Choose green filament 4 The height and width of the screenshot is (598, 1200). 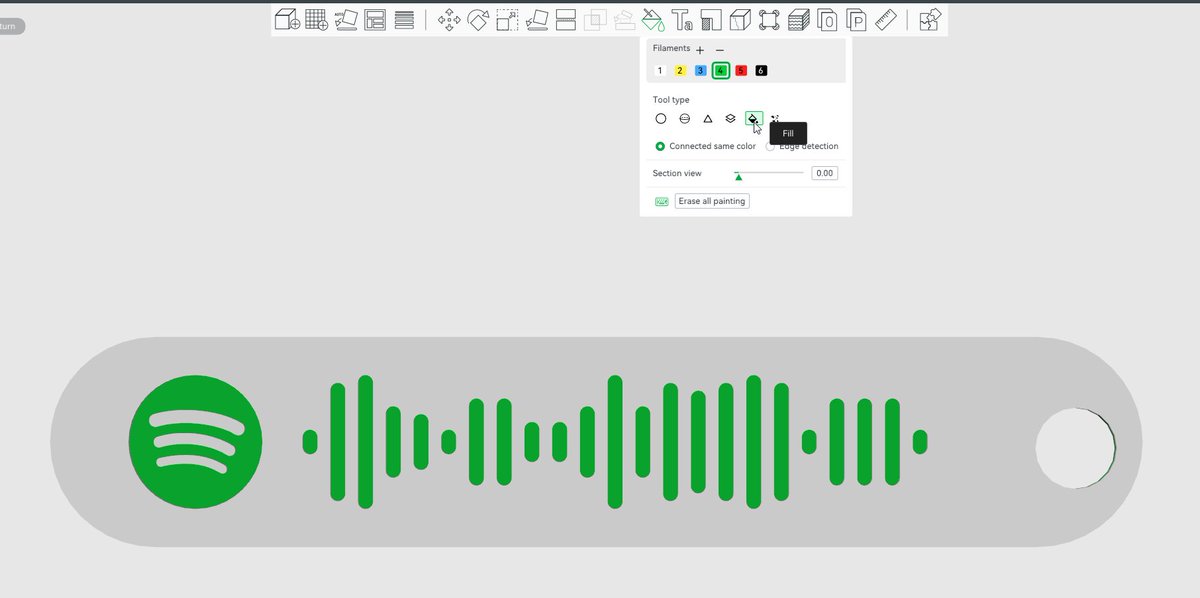click(x=721, y=70)
